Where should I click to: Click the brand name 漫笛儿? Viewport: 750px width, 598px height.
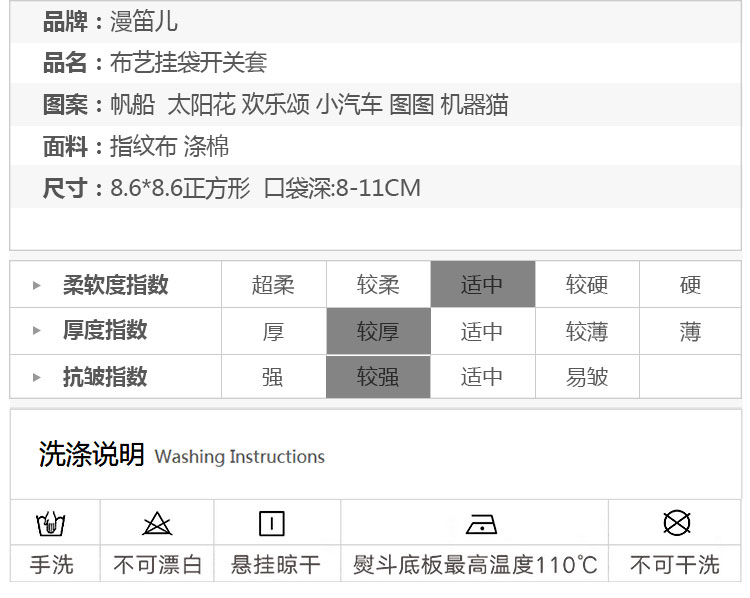(144, 22)
